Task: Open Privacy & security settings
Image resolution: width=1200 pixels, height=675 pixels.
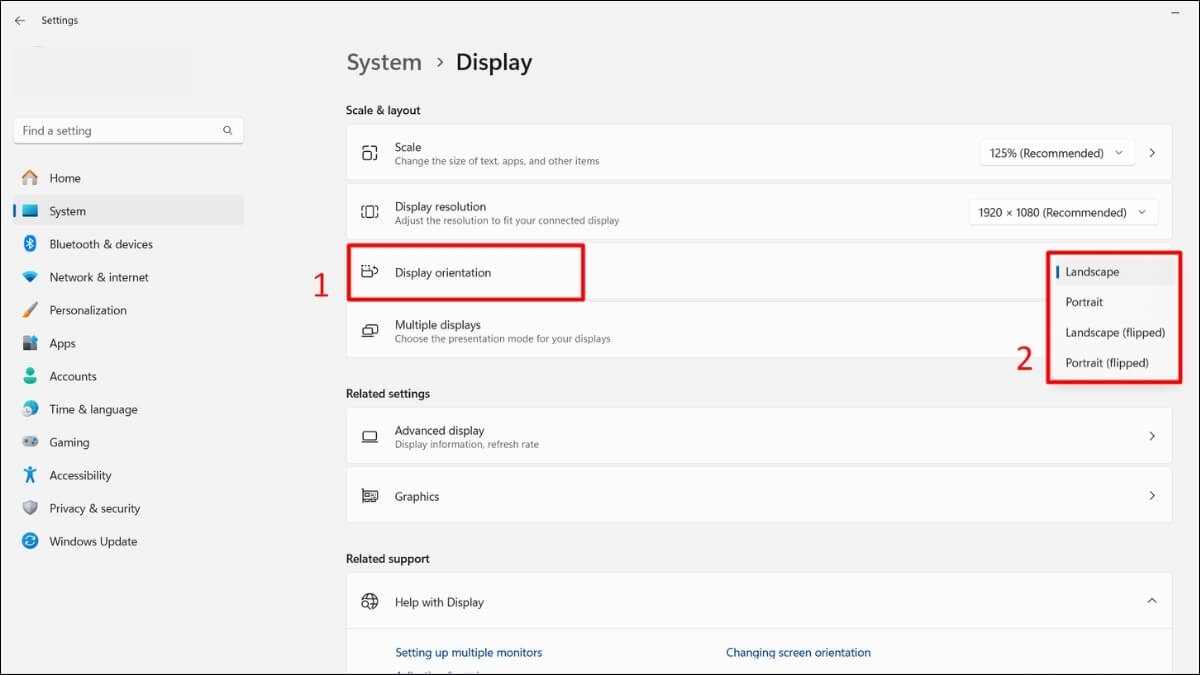Action: point(129,508)
